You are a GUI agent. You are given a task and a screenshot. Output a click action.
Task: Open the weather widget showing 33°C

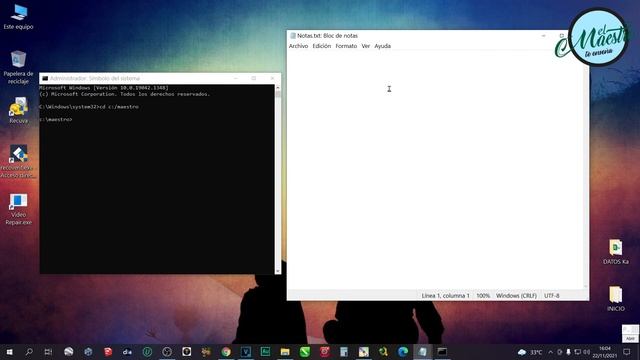(x=530, y=352)
